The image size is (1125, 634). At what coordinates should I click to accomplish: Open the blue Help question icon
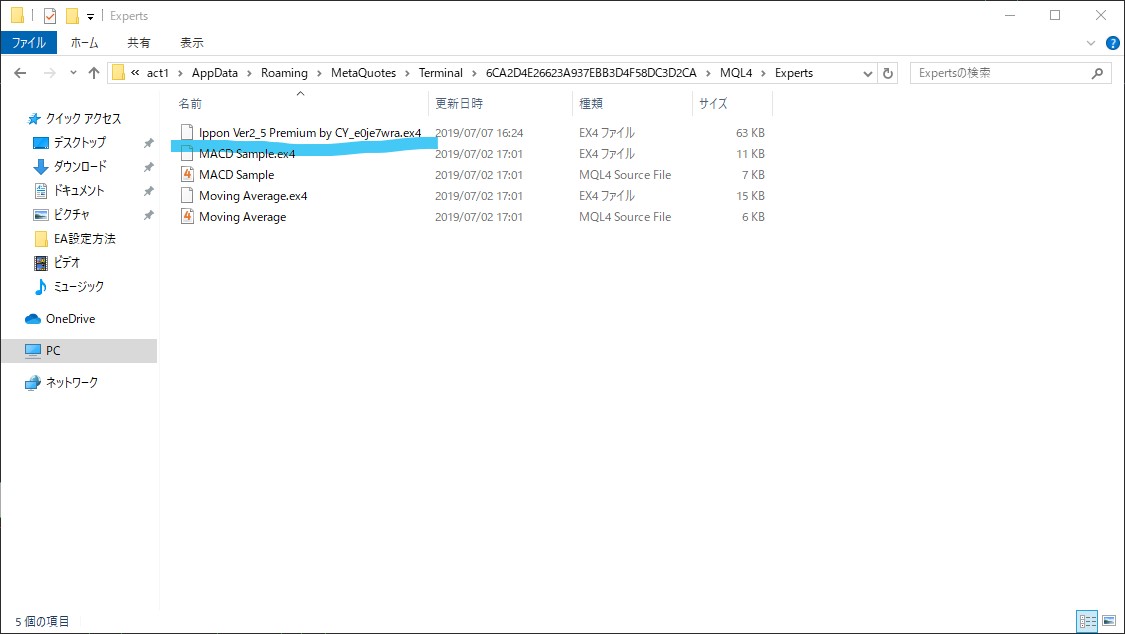pyautogui.click(x=1113, y=43)
